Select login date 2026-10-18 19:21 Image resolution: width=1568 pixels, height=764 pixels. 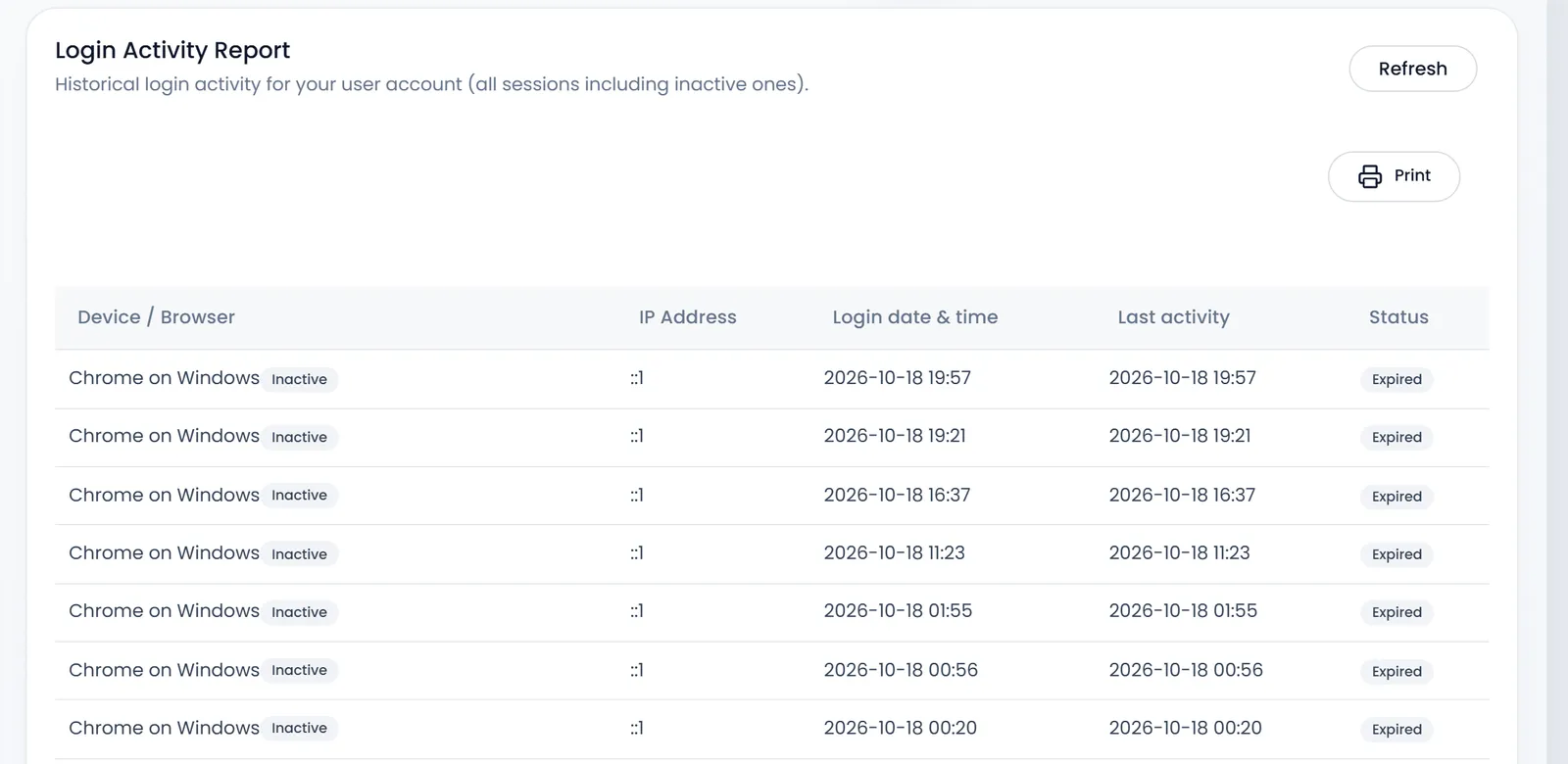(895, 436)
